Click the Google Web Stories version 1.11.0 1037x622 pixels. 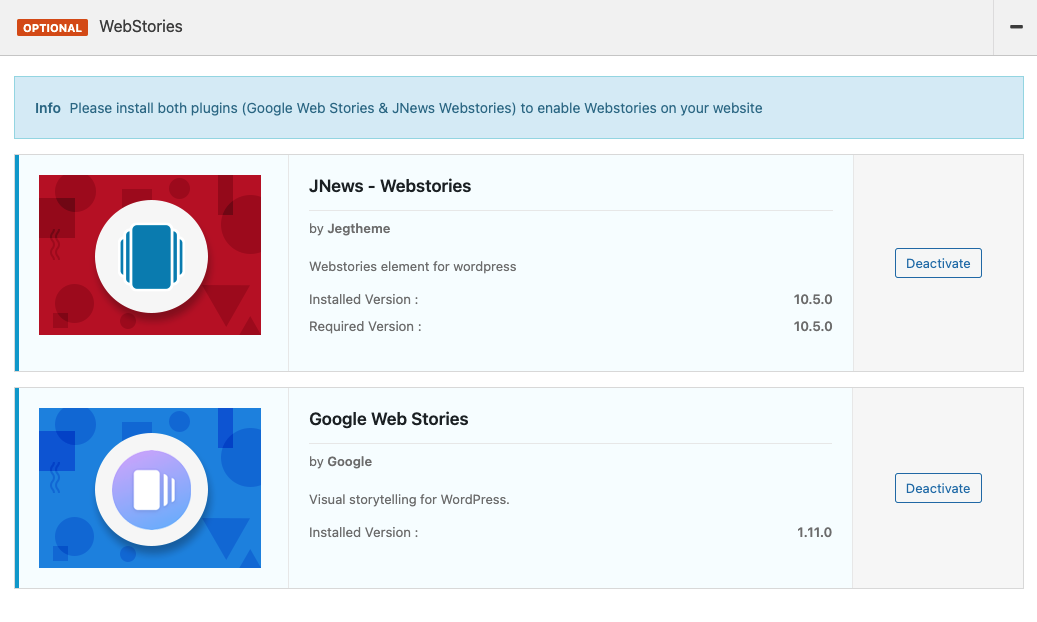[814, 533]
